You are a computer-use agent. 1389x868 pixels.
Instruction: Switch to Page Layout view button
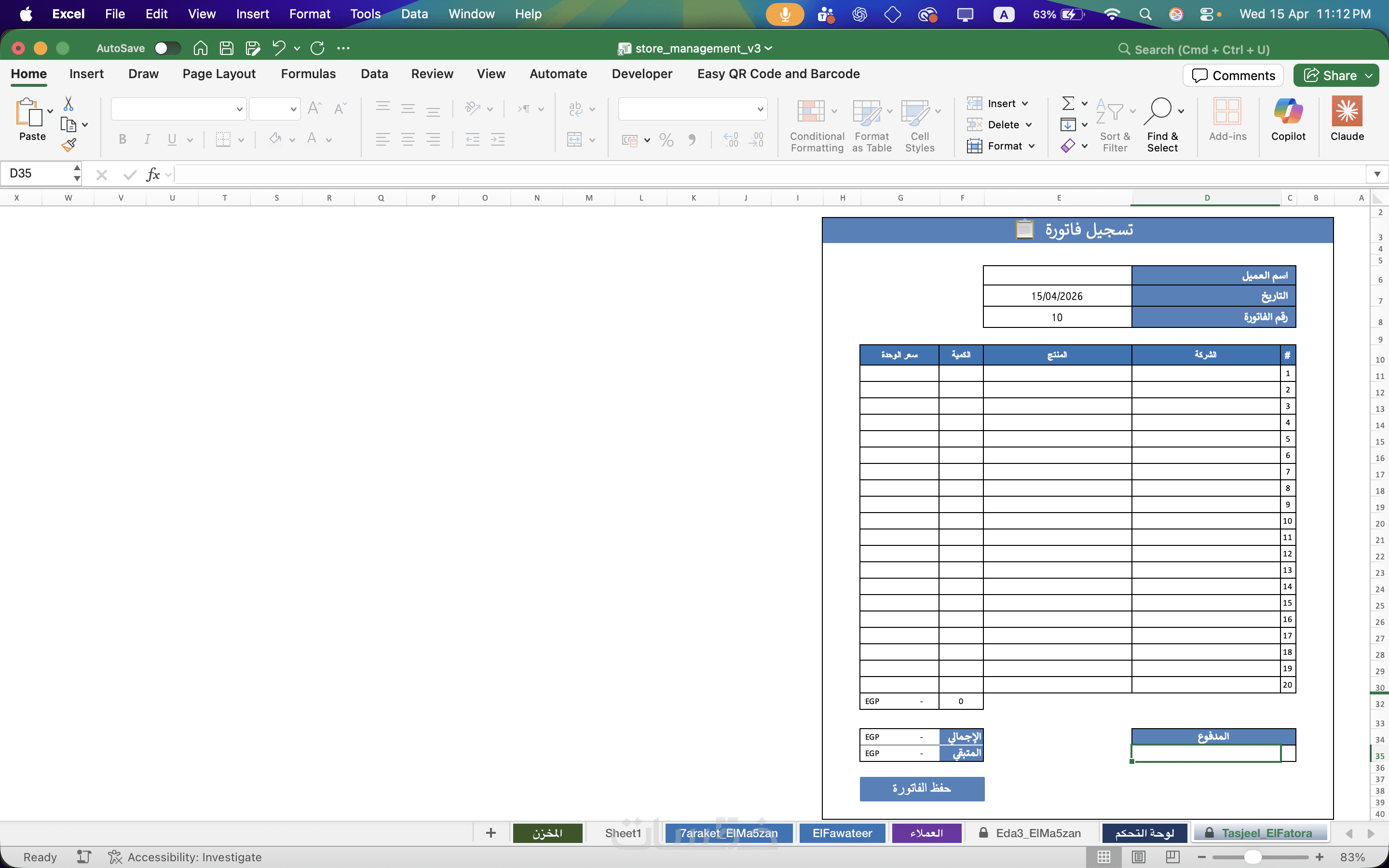click(x=1139, y=856)
